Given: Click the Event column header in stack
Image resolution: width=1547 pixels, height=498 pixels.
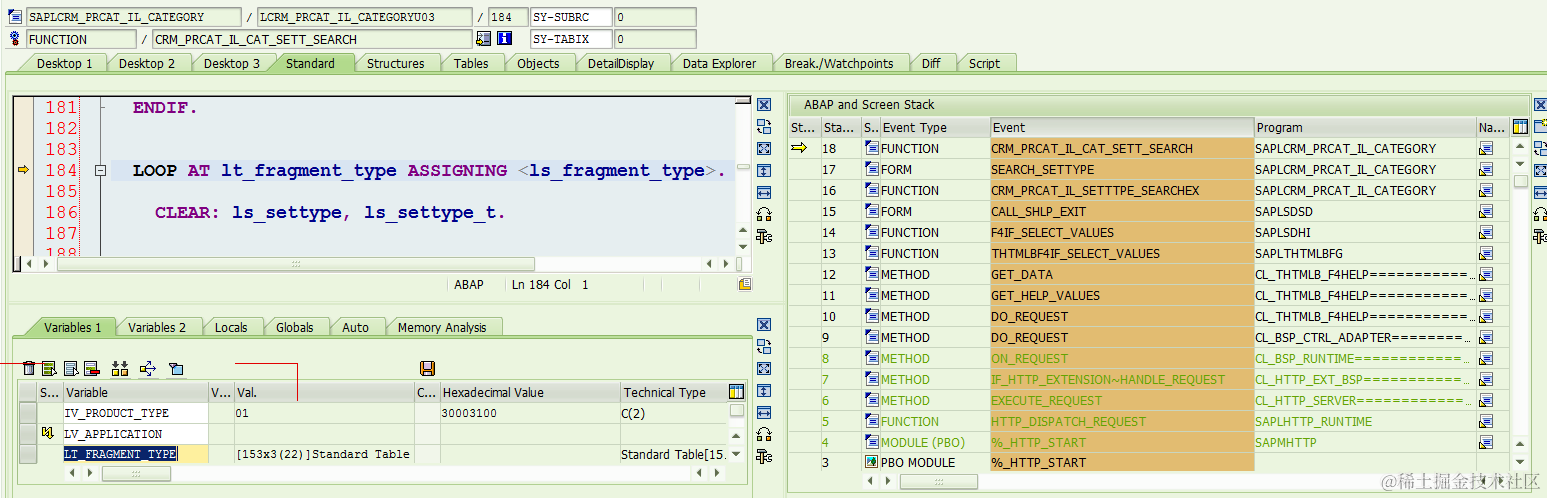Looking at the screenshot, I should point(1121,127).
